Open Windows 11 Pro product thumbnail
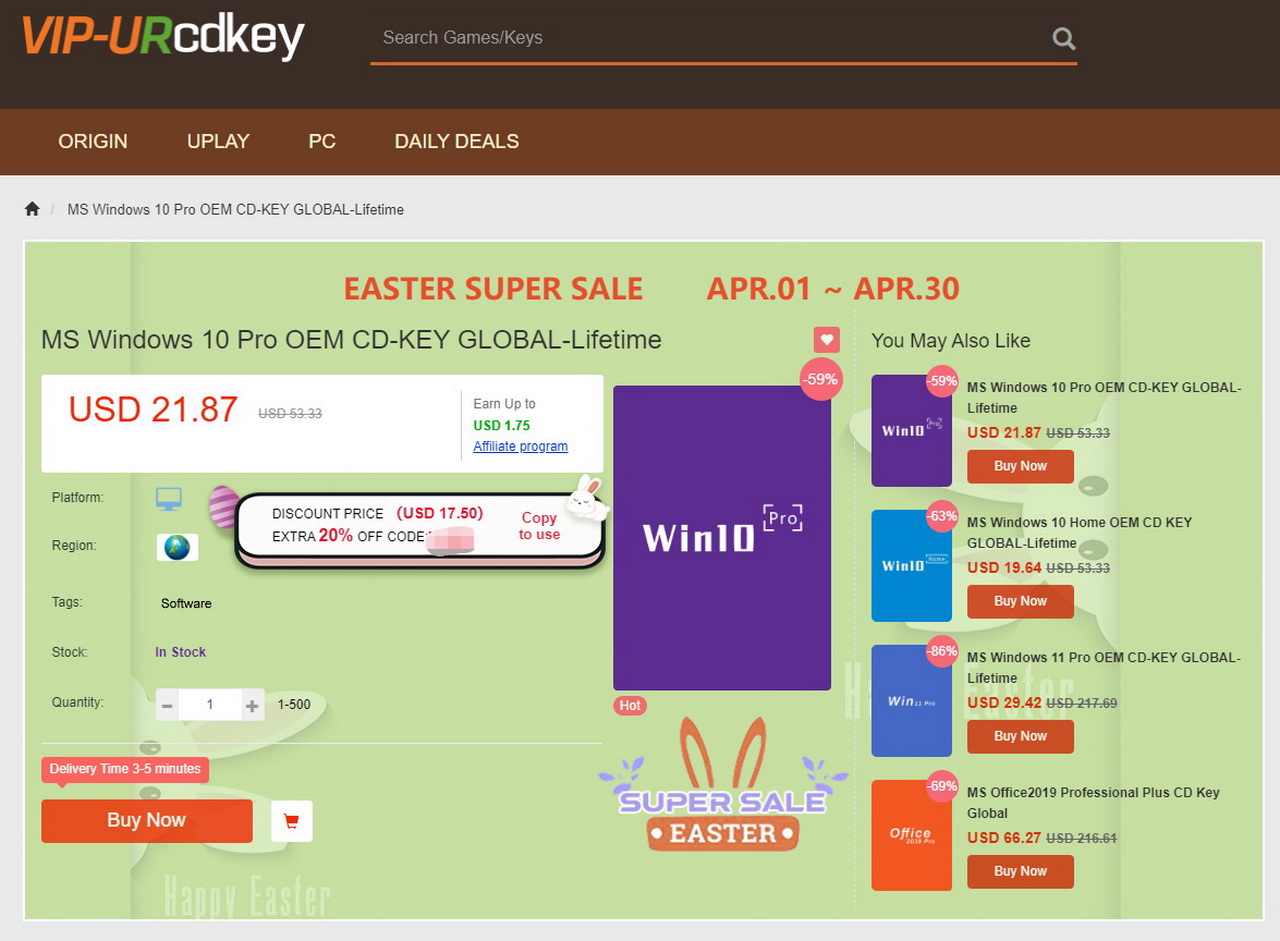The image size is (1280, 941). [x=911, y=701]
